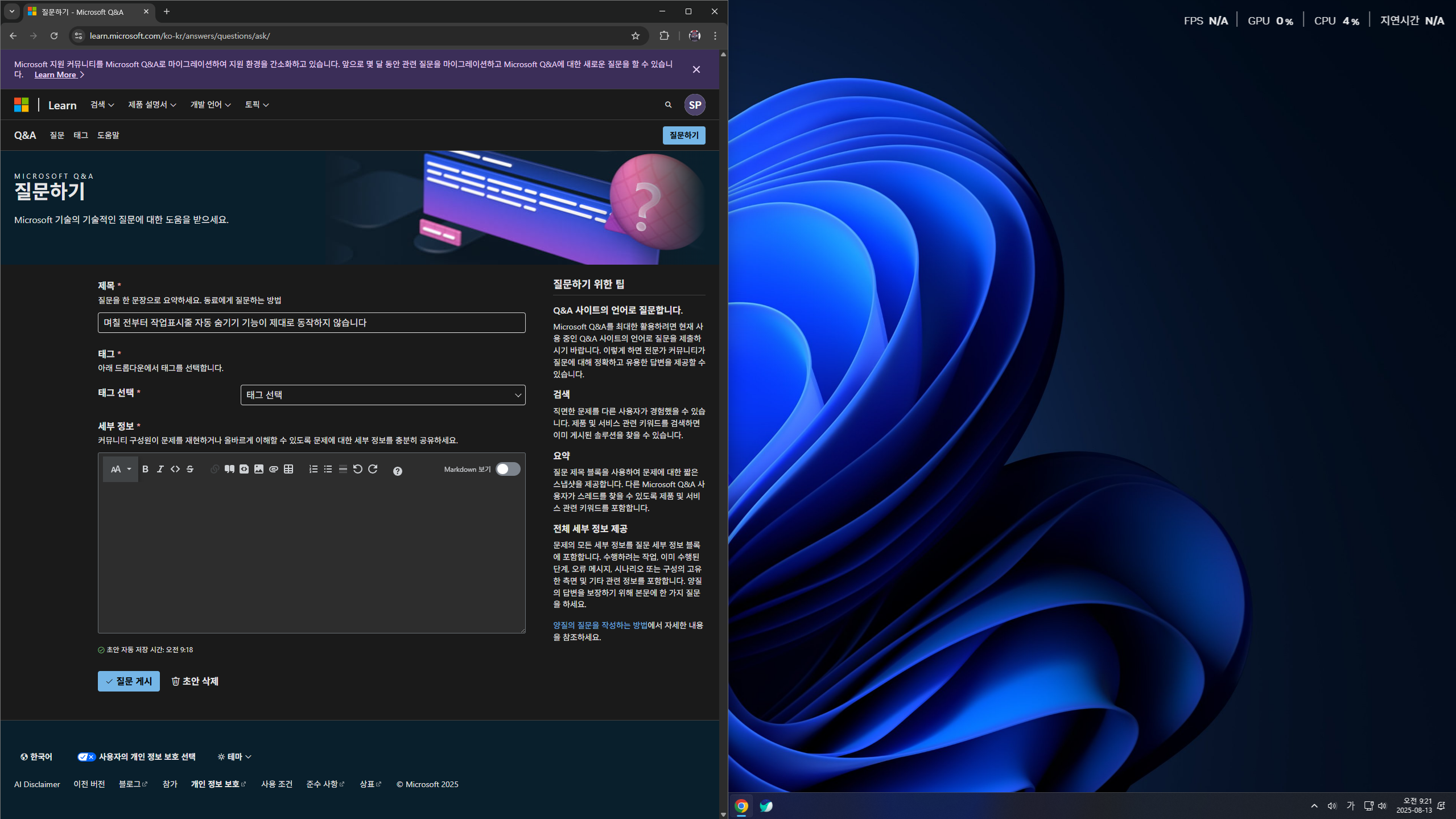Click the 질문 게시 submit button

click(x=129, y=681)
